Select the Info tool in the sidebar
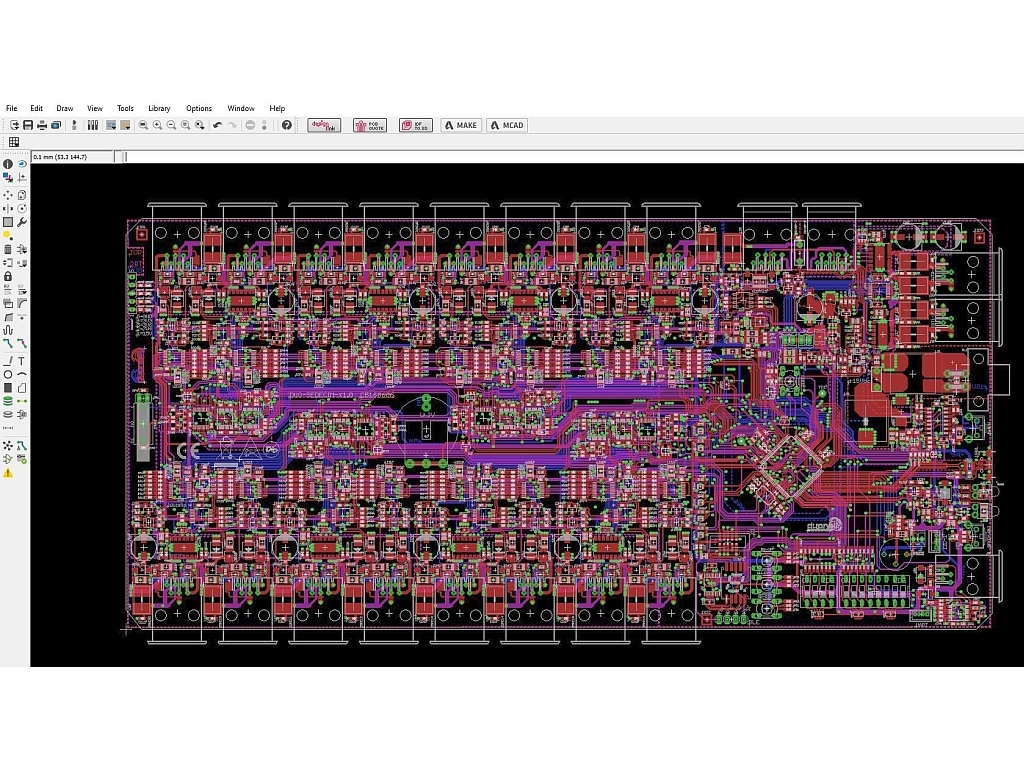 8,164
